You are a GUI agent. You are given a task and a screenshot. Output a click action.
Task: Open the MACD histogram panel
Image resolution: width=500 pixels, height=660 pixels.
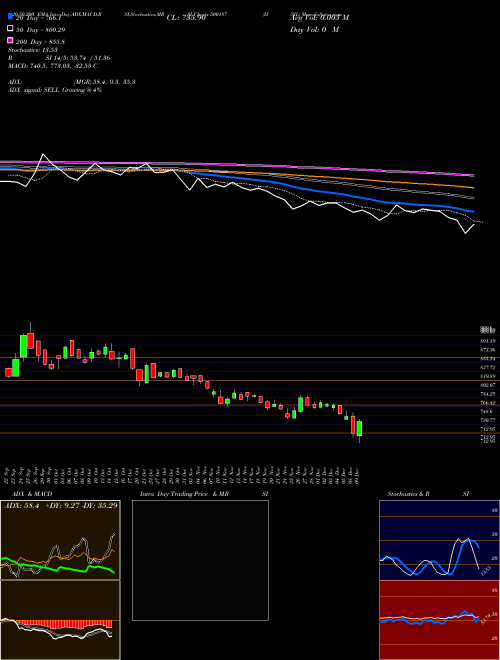point(60,620)
